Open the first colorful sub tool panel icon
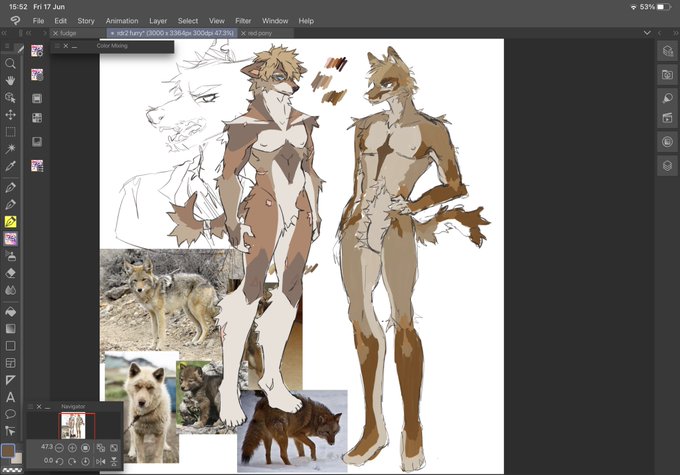680x475 pixels. [37, 51]
